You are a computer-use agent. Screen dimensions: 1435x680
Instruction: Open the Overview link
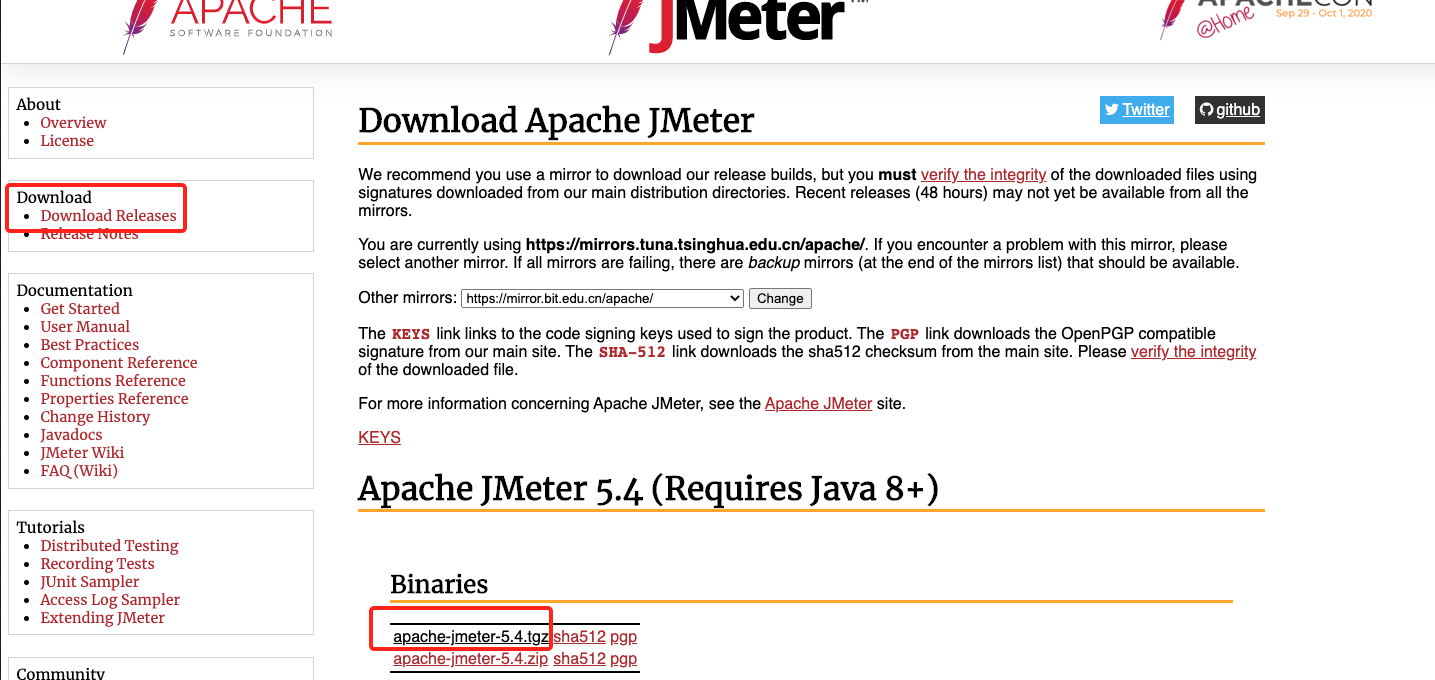pyautogui.click(x=73, y=123)
